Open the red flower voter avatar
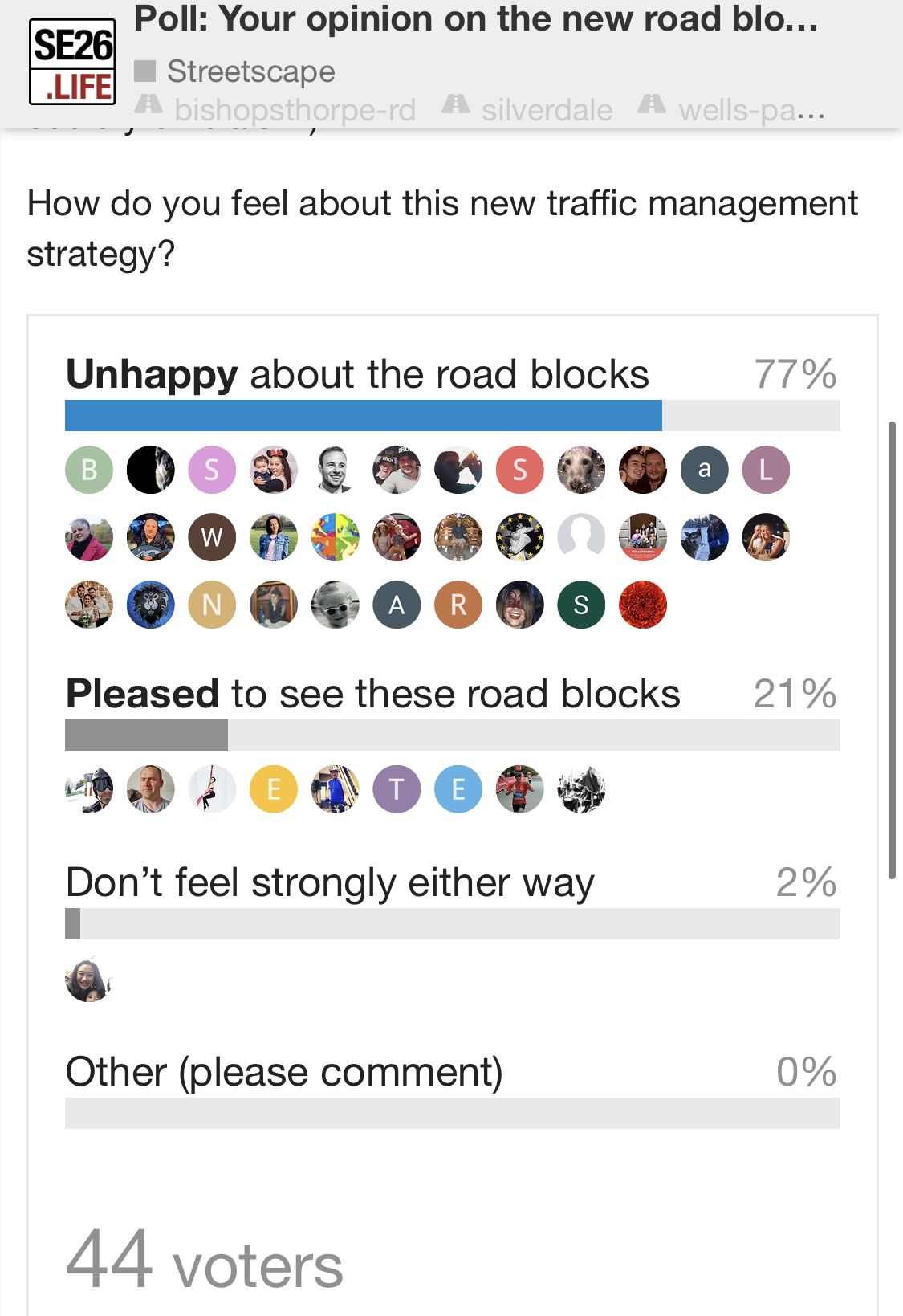The image size is (903, 1316). (643, 605)
